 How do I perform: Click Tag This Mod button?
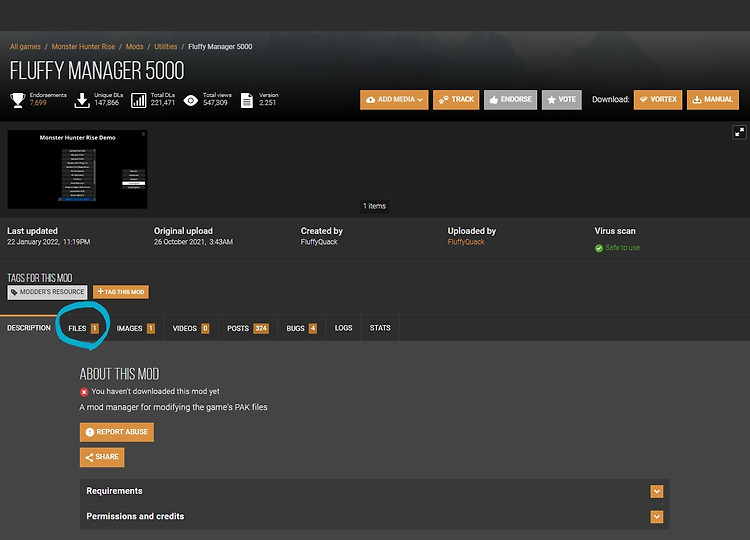[x=121, y=292]
